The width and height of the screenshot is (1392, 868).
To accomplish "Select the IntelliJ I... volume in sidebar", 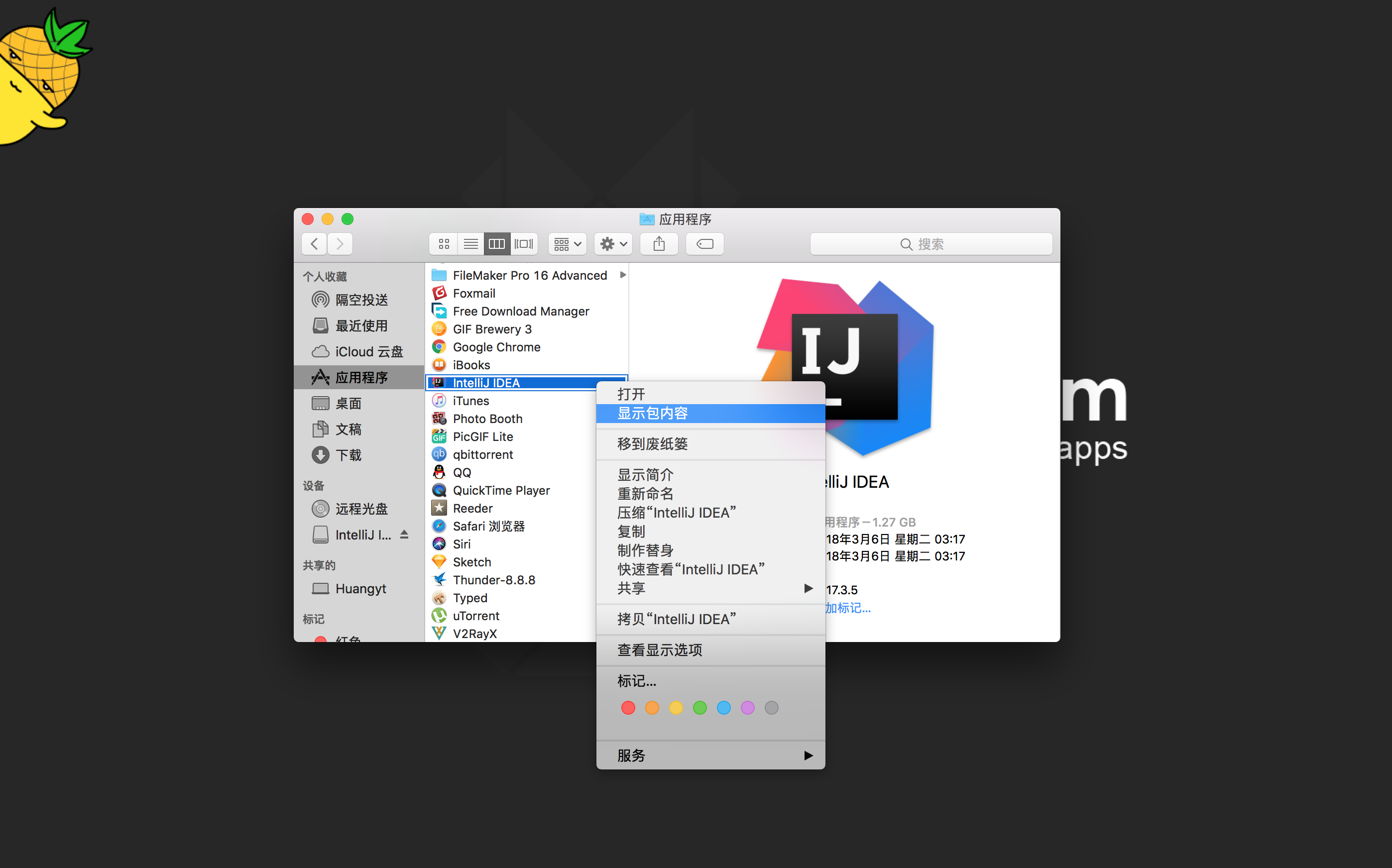I will 352,535.
